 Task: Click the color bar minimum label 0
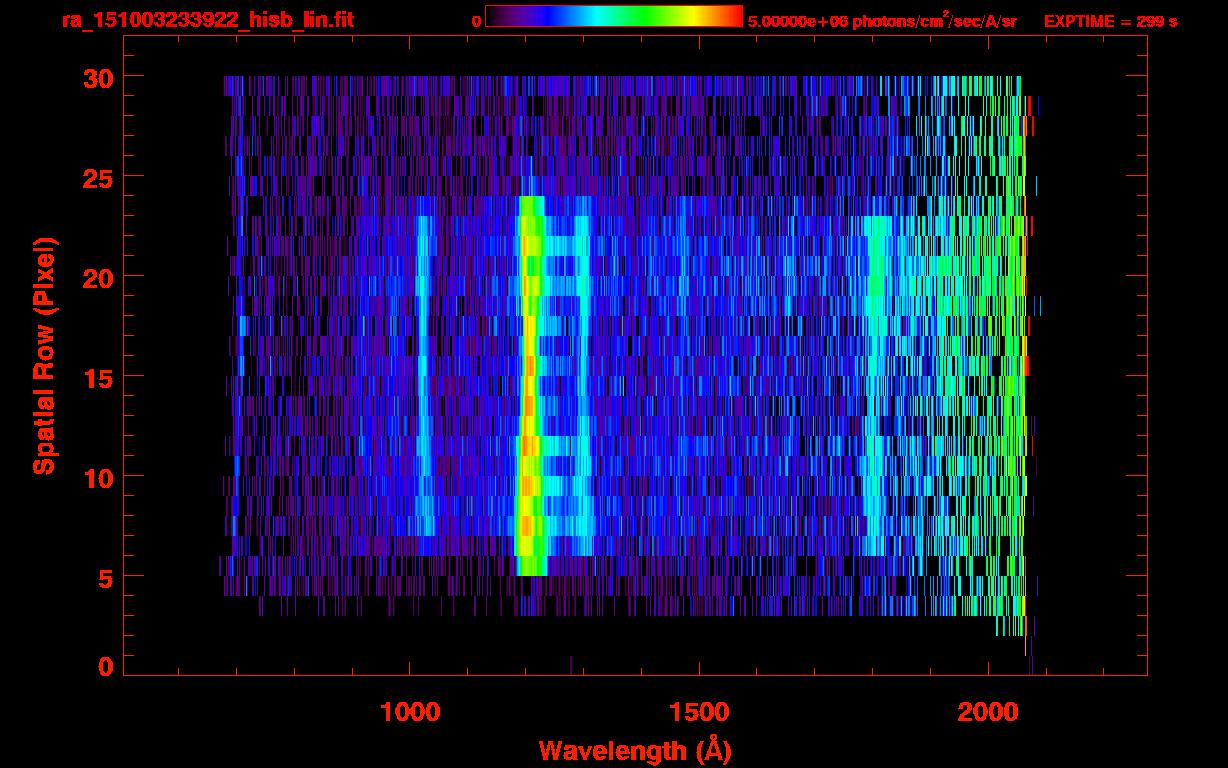coord(476,21)
